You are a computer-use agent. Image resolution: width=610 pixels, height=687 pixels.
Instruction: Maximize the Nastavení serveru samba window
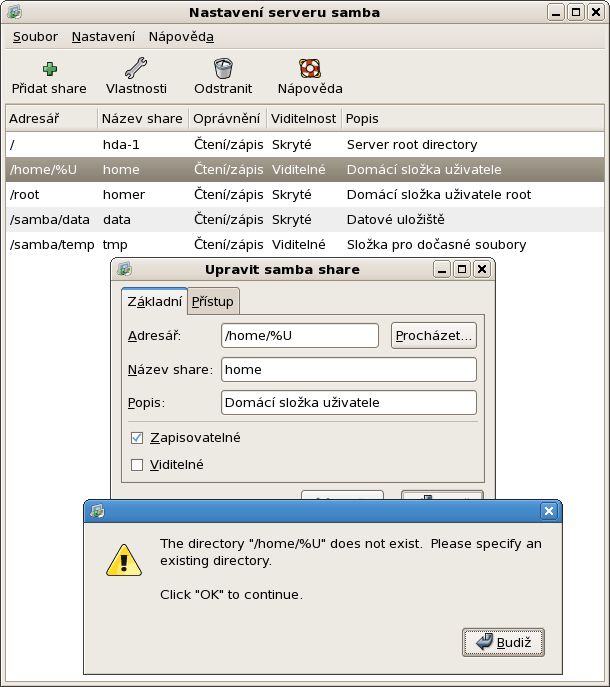click(576, 12)
